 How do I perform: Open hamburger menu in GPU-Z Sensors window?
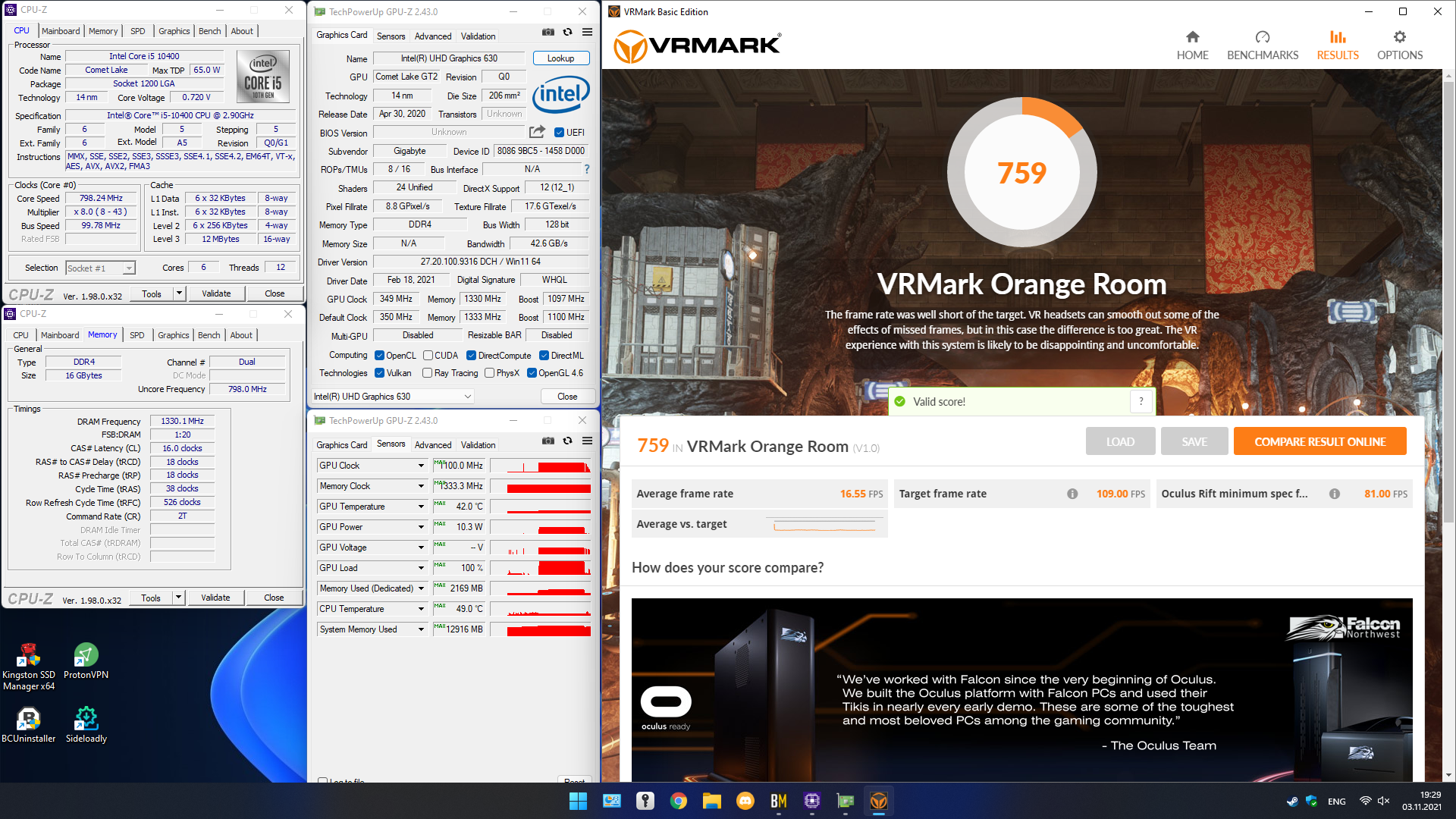pyautogui.click(x=587, y=441)
